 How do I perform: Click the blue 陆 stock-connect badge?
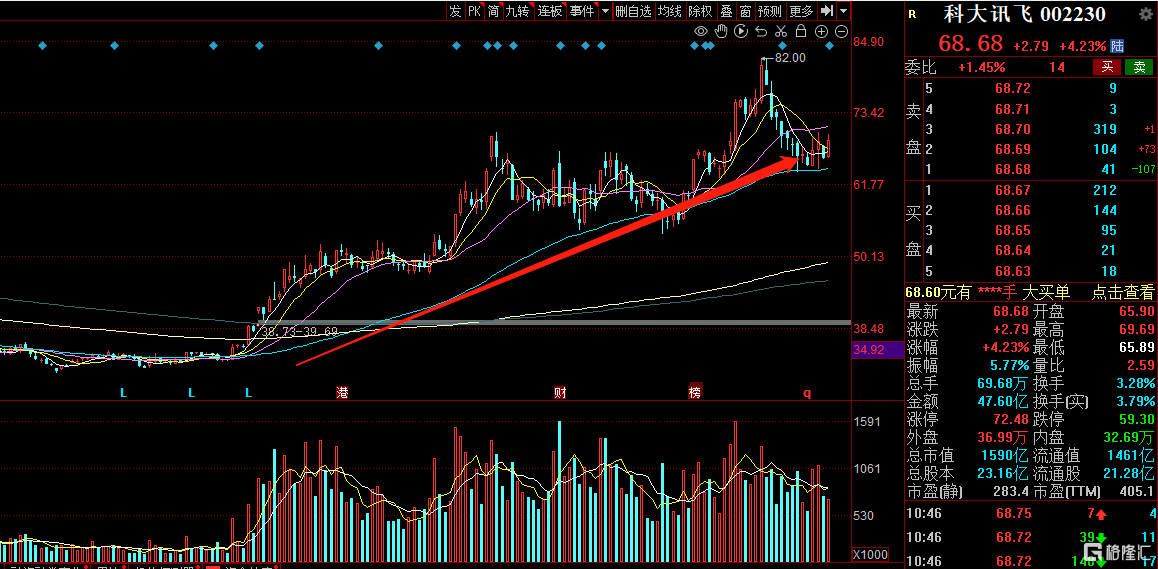click(1117, 46)
